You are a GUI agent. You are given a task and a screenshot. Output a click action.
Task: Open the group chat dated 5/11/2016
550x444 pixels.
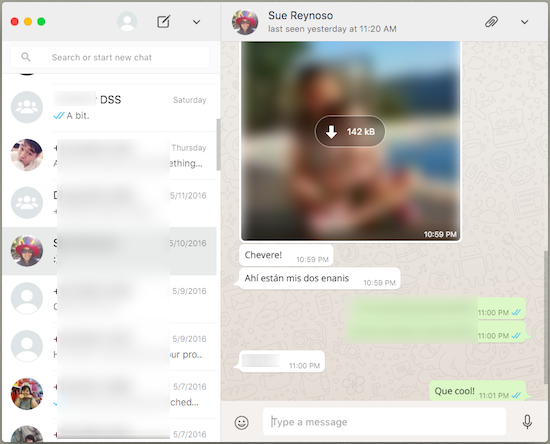[109, 203]
